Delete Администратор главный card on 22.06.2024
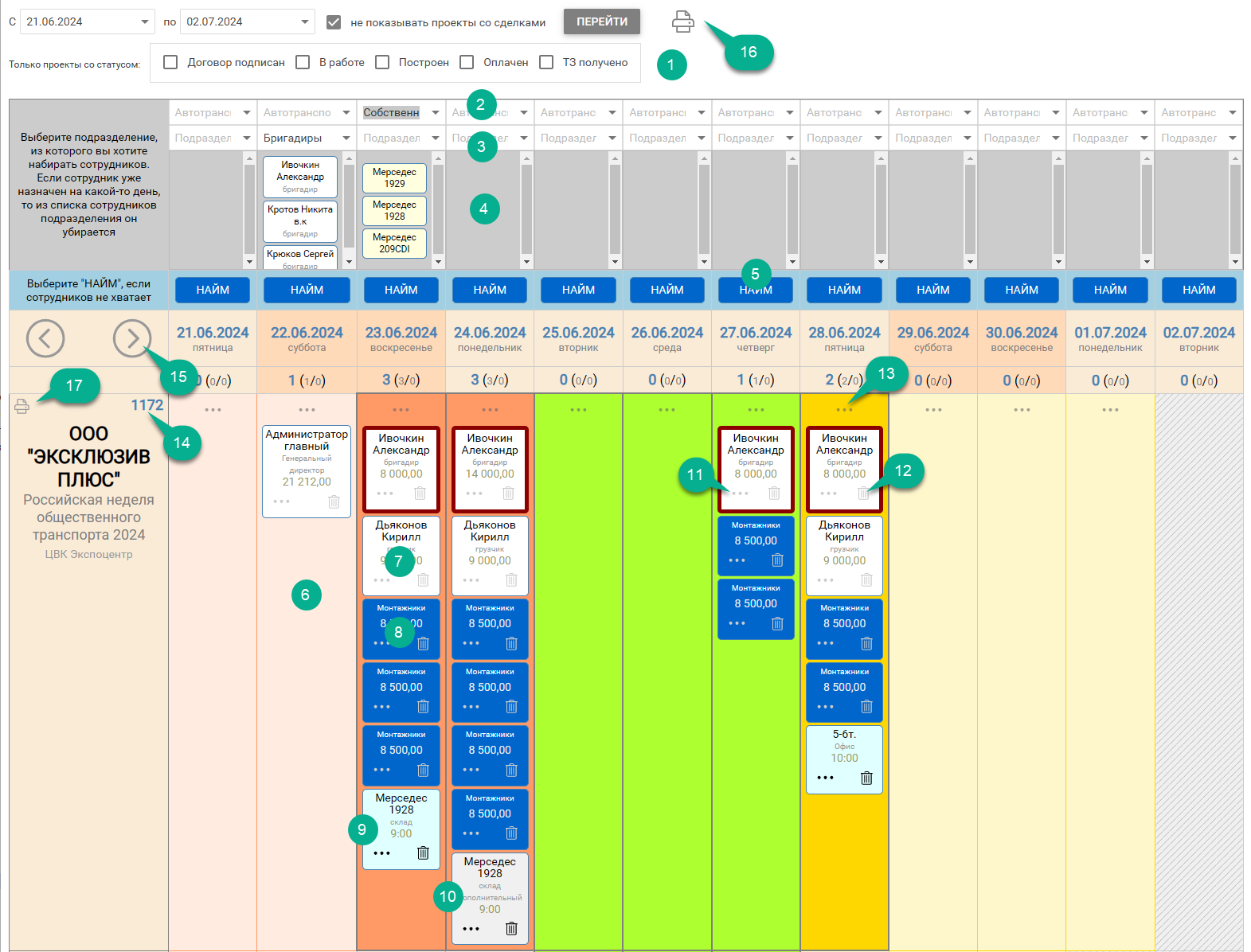 (x=334, y=501)
